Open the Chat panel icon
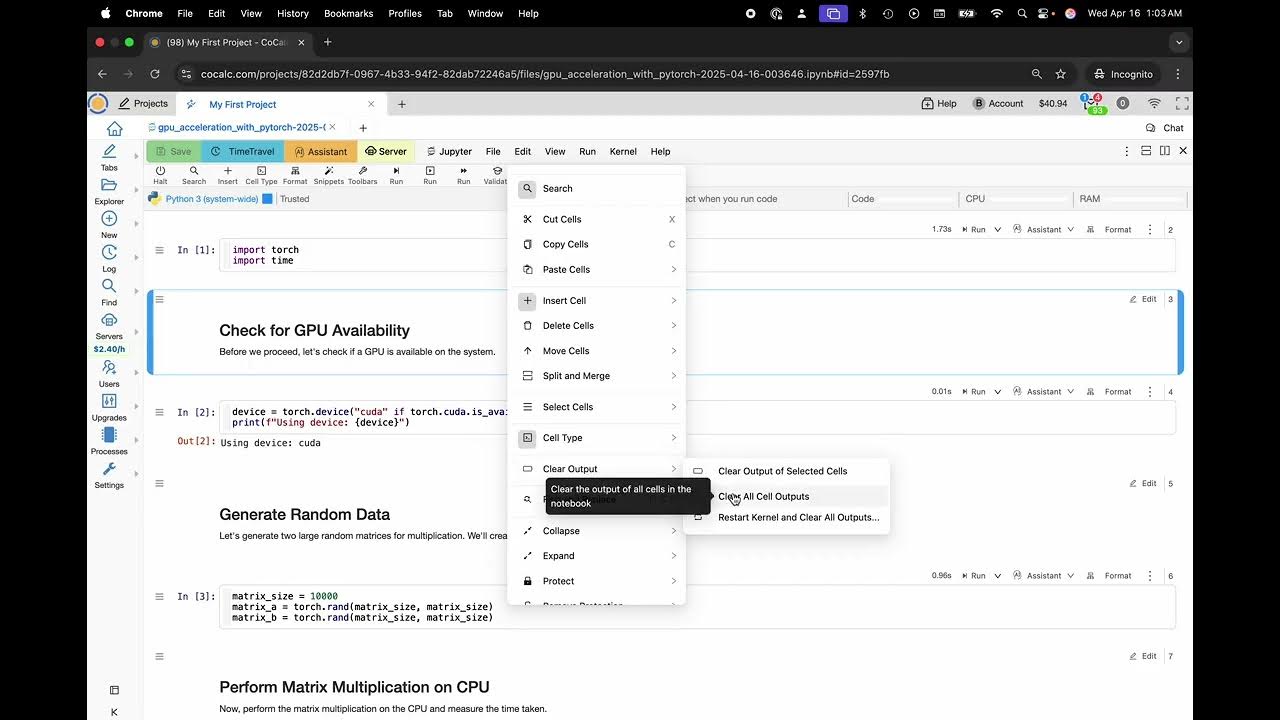 pyautogui.click(x=1165, y=128)
